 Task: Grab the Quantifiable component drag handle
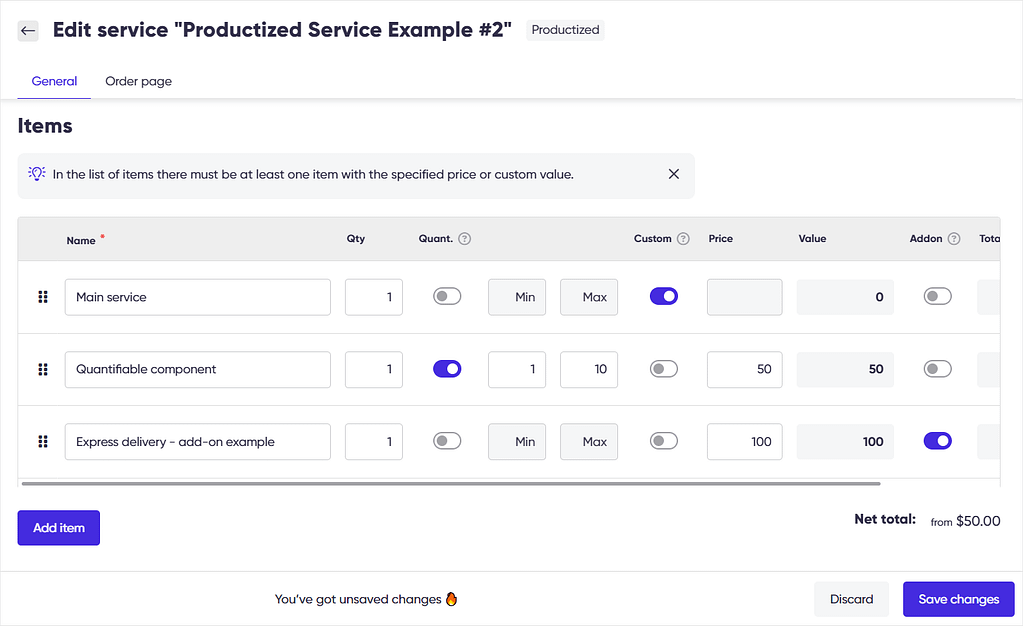click(43, 369)
